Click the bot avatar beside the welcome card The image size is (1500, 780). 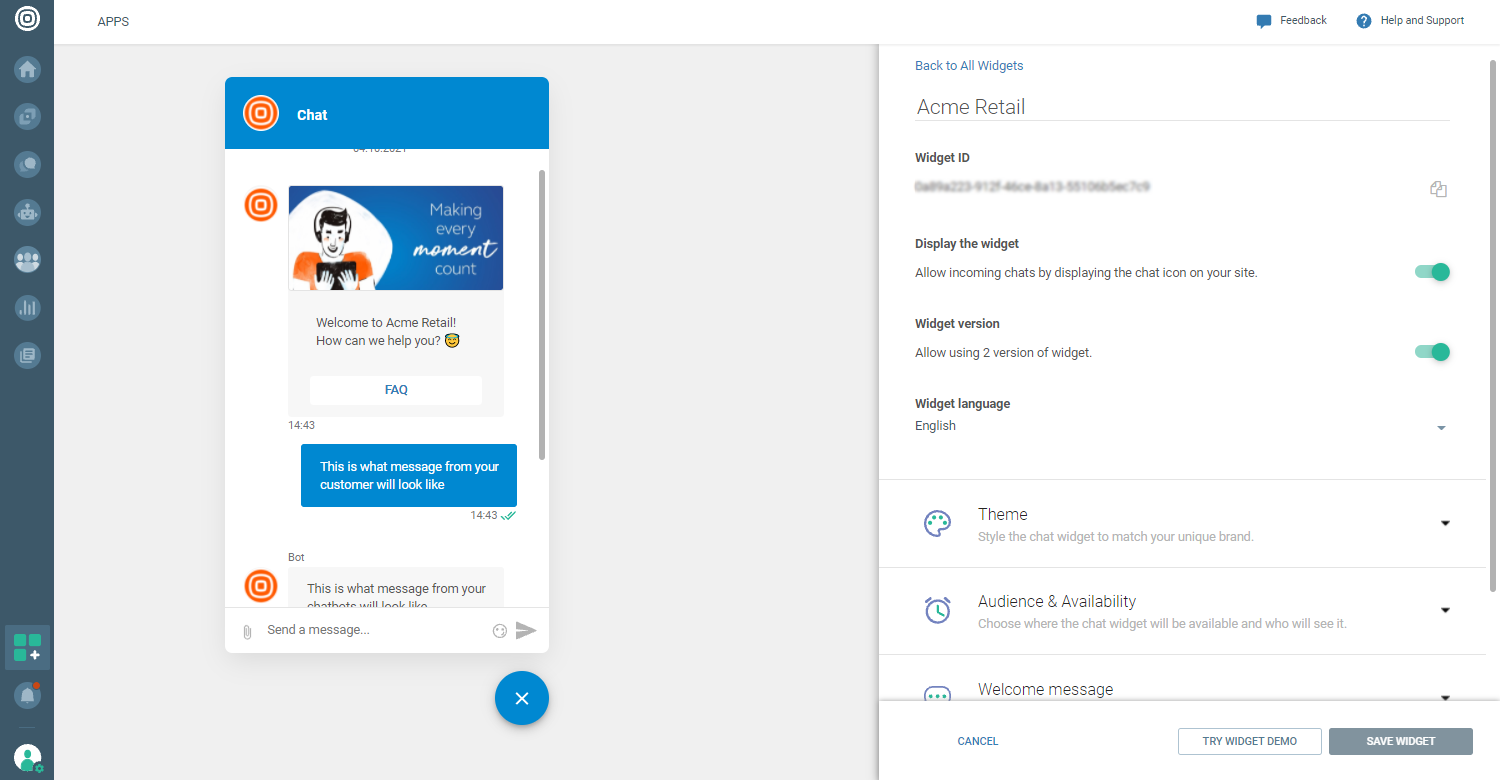coord(261,205)
